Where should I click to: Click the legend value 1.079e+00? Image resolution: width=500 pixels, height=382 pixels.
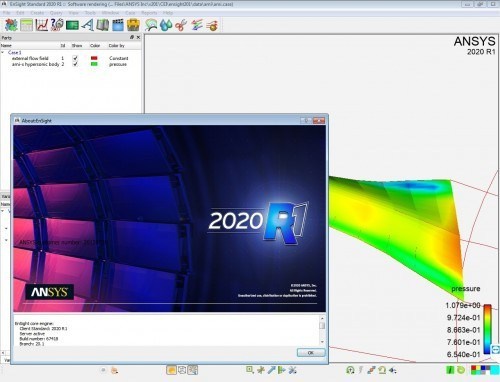[x=463, y=305]
